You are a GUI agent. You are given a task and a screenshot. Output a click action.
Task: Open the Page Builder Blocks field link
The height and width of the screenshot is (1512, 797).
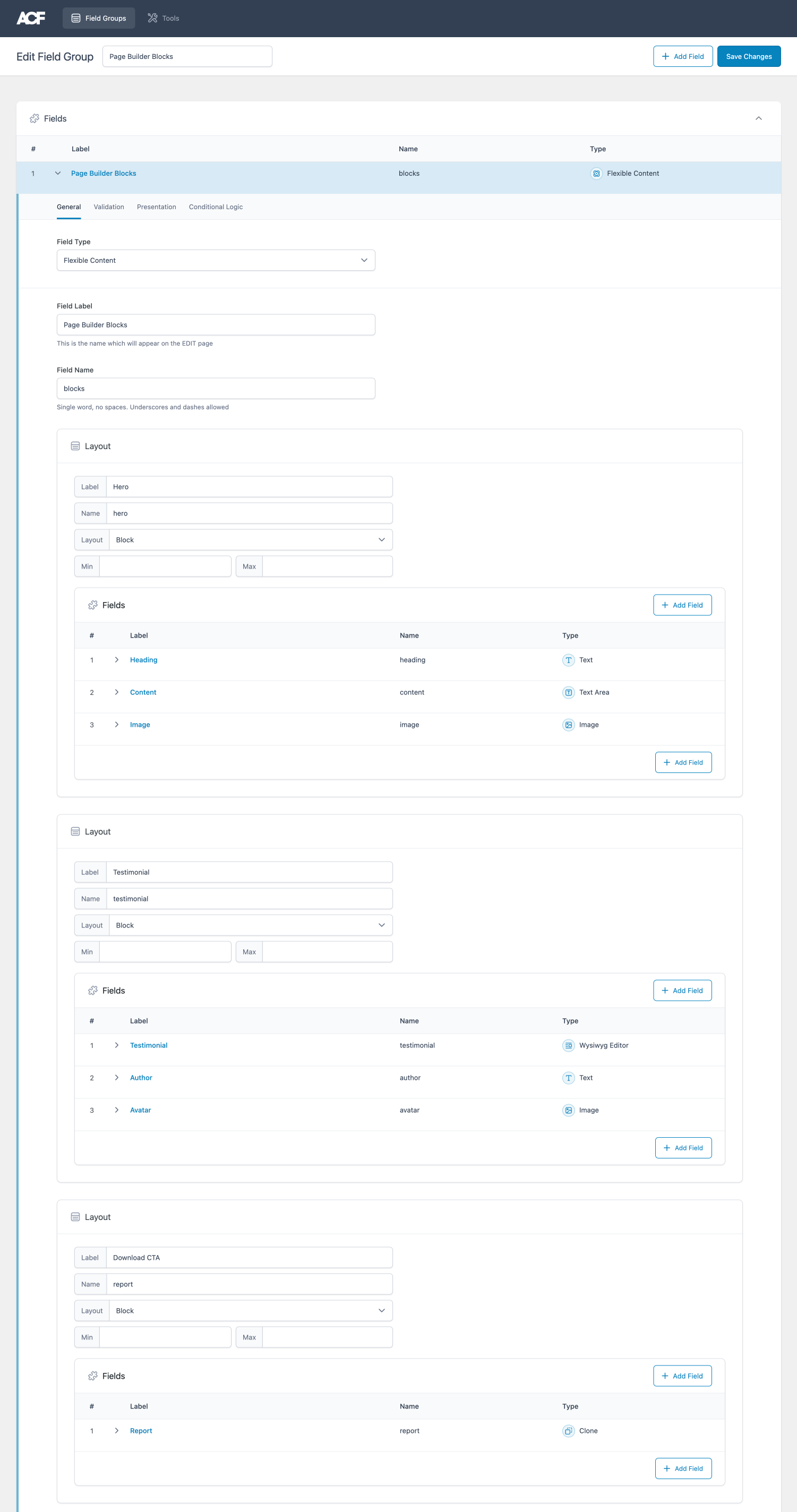click(104, 173)
